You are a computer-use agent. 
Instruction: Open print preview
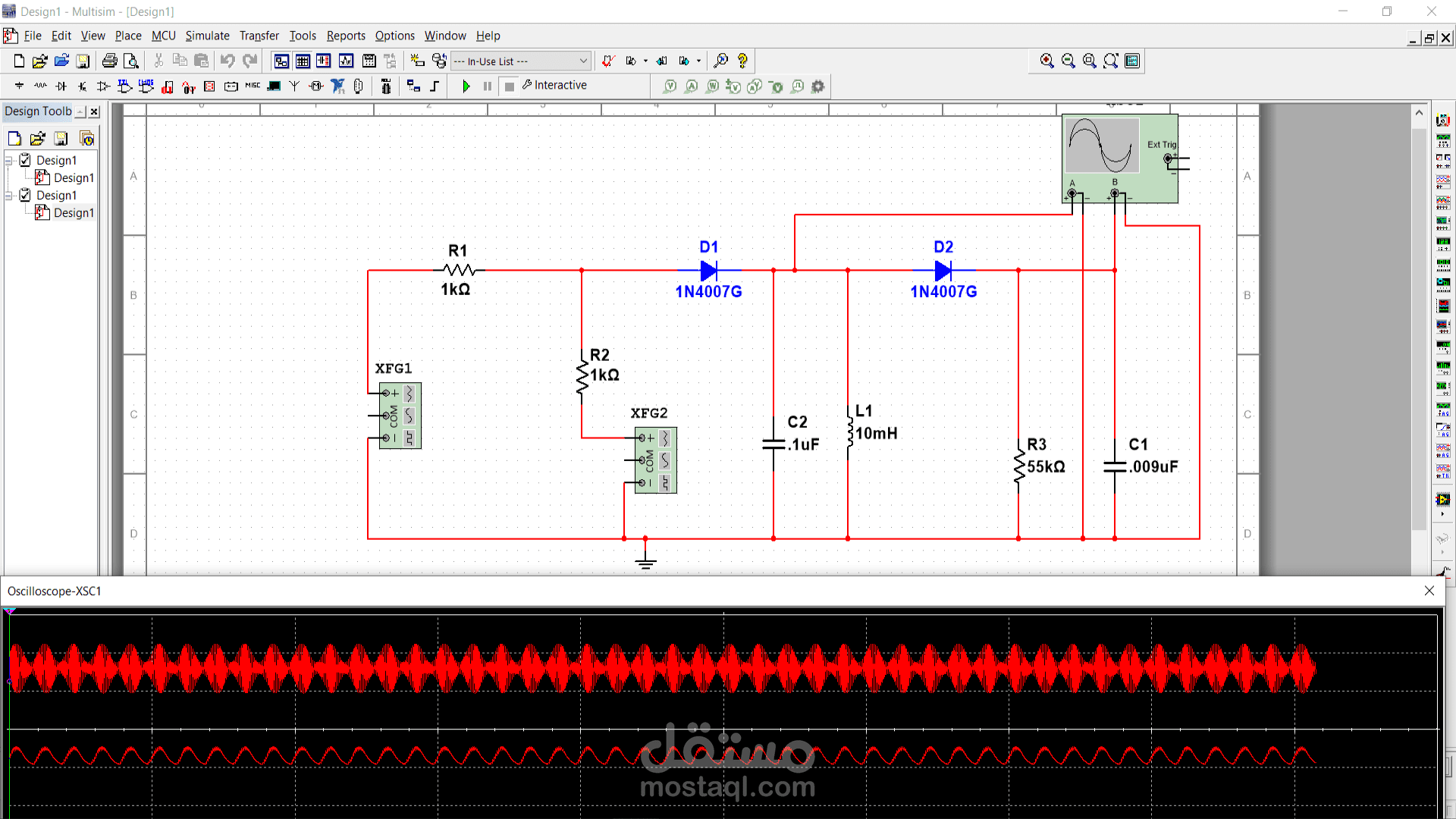coord(131,61)
